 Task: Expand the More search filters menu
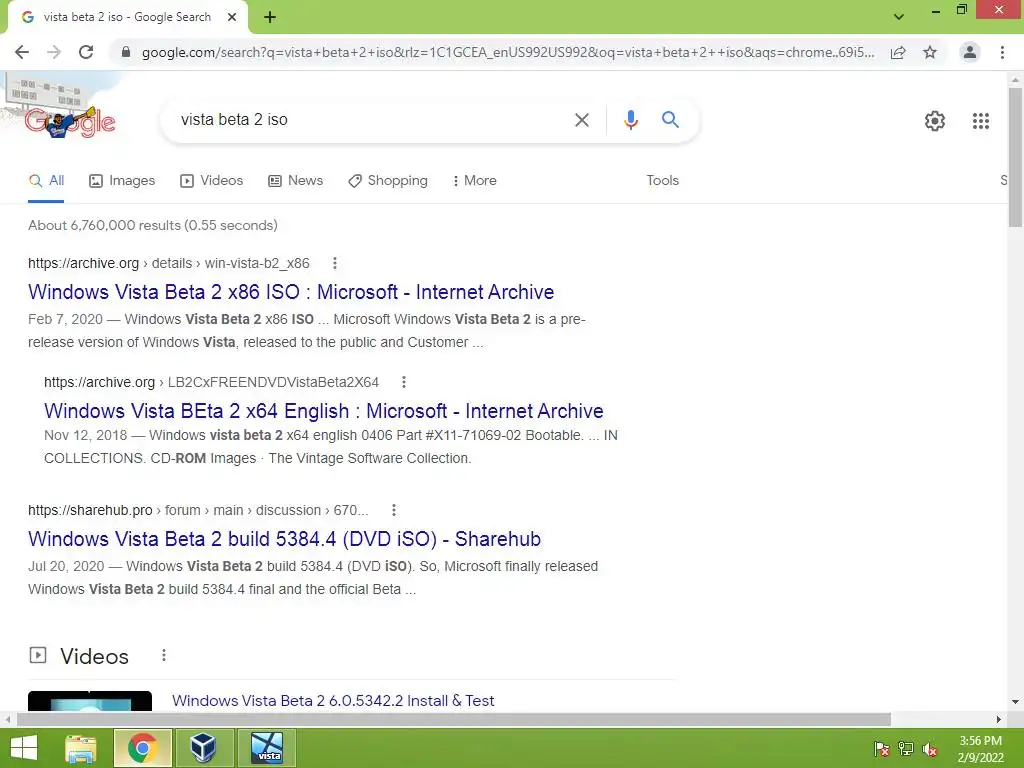(x=475, y=180)
